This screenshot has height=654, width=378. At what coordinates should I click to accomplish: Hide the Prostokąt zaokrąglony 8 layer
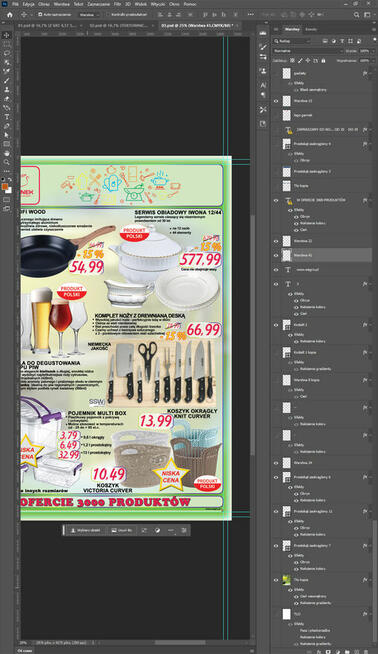(x=276, y=477)
